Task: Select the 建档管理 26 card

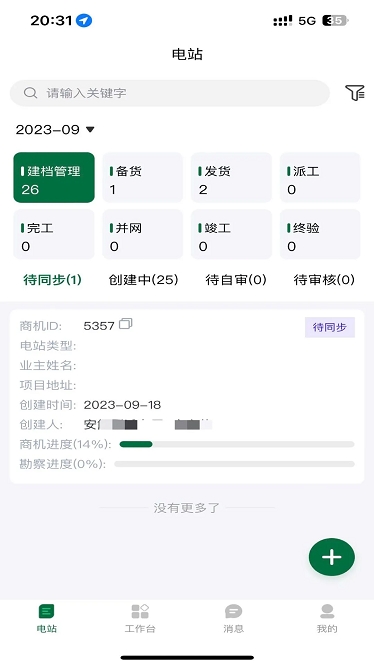Action: [x=54, y=178]
